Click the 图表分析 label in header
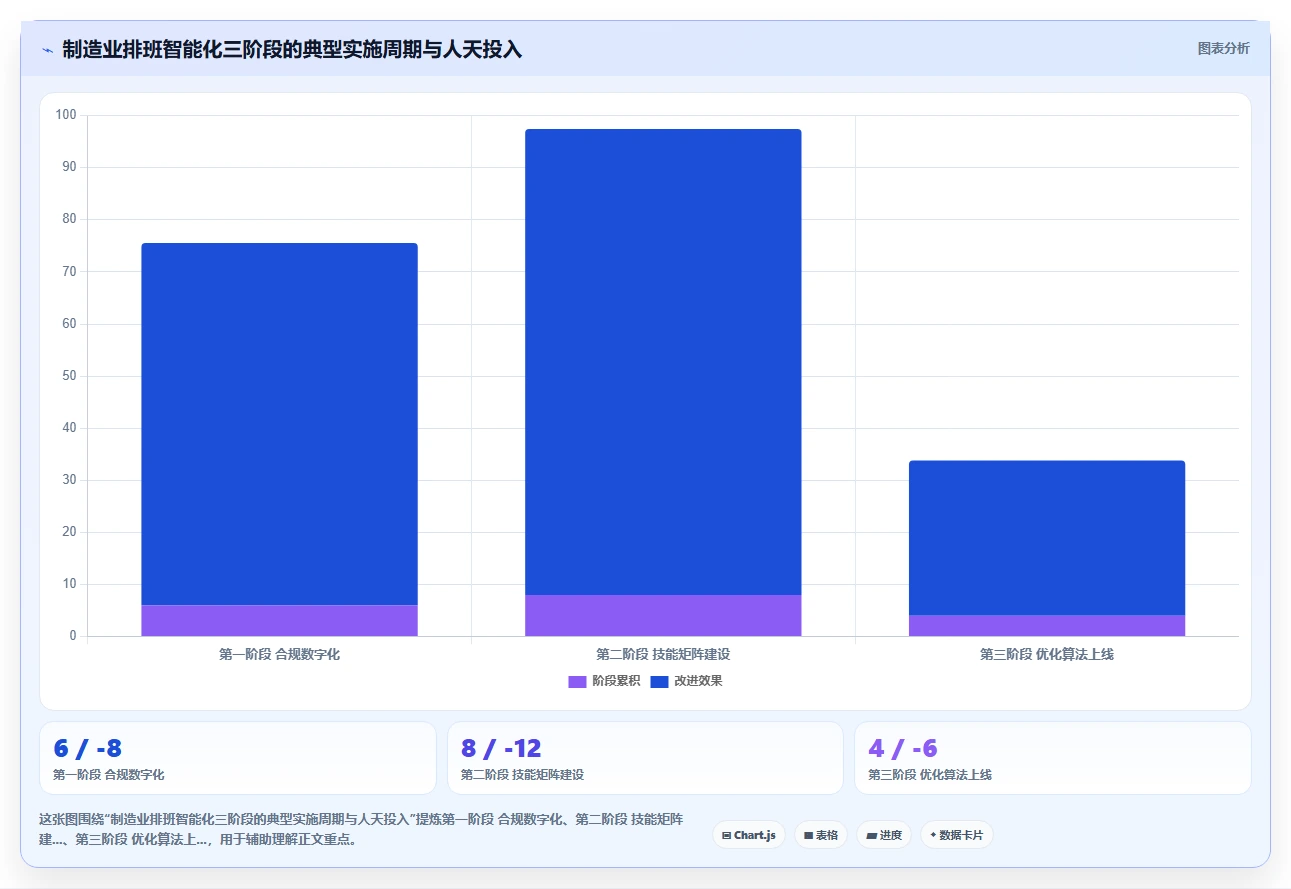 [1223, 48]
